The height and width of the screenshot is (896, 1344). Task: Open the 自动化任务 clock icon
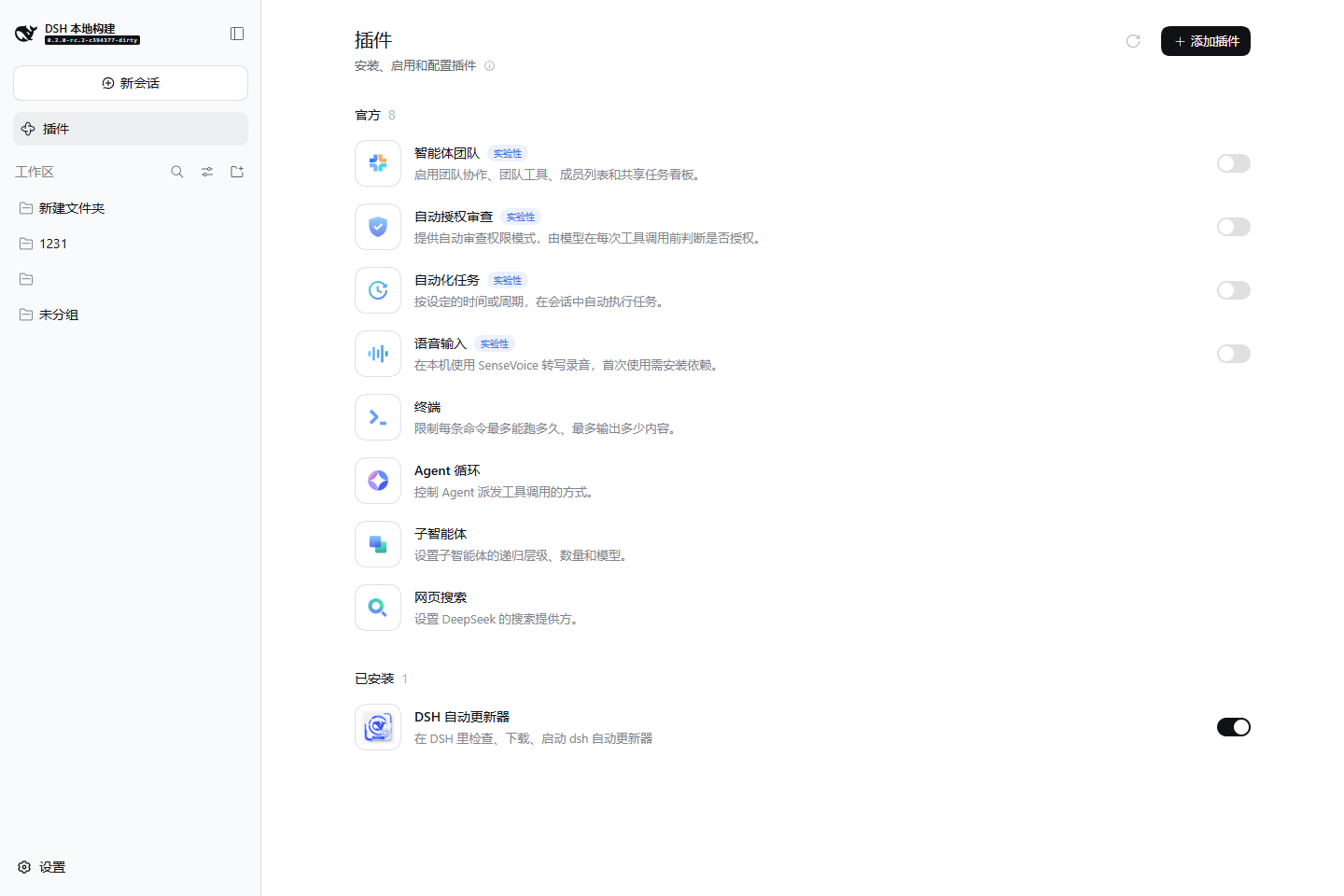(x=378, y=290)
